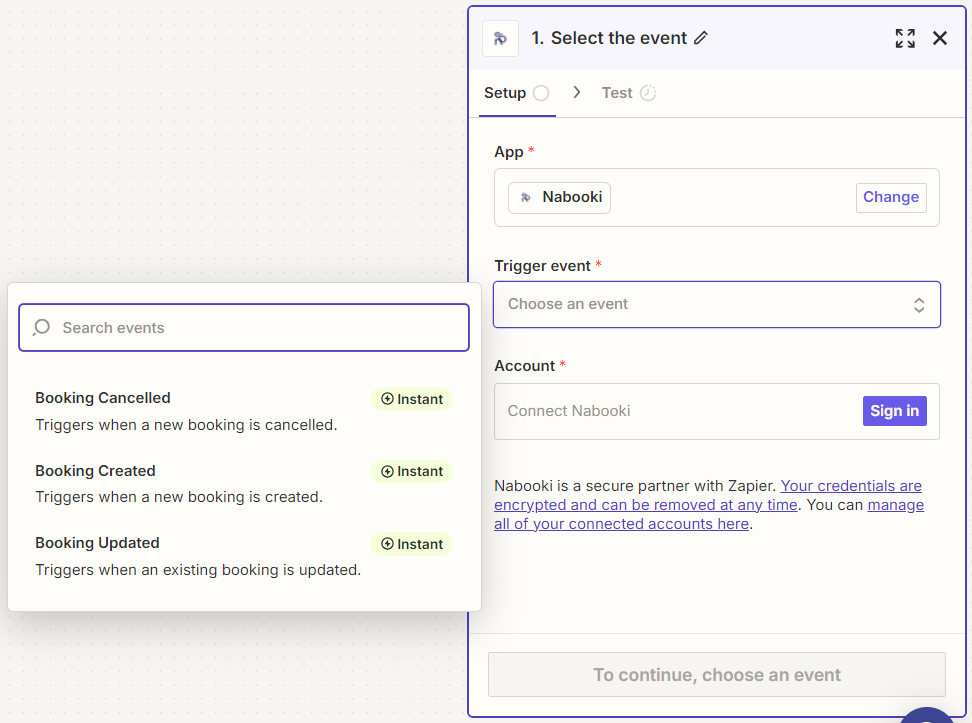Click the Nabooki app chip

559,197
